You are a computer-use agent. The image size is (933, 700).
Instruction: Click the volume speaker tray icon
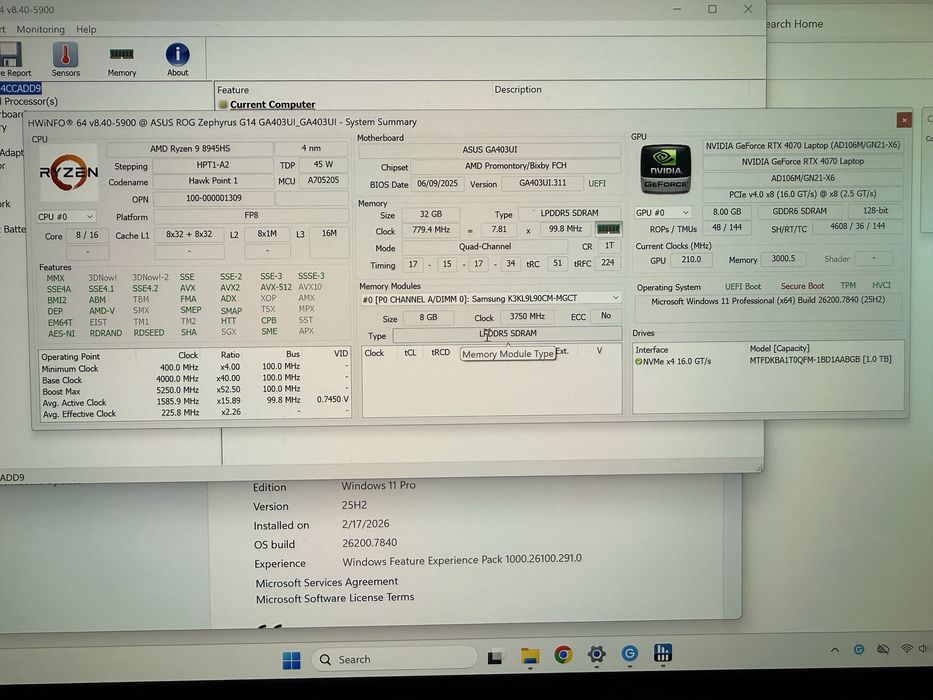click(x=923, y=648)
